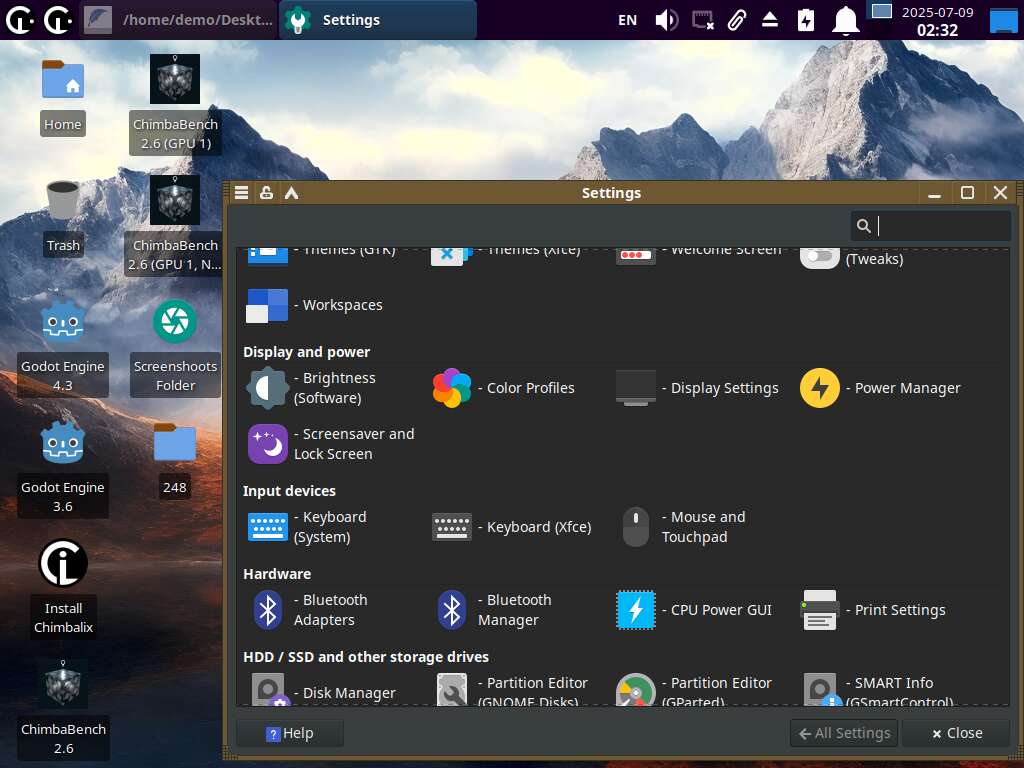Launch Display Settings
This screenshot has width=1024, height=768.
pos(697,388)
